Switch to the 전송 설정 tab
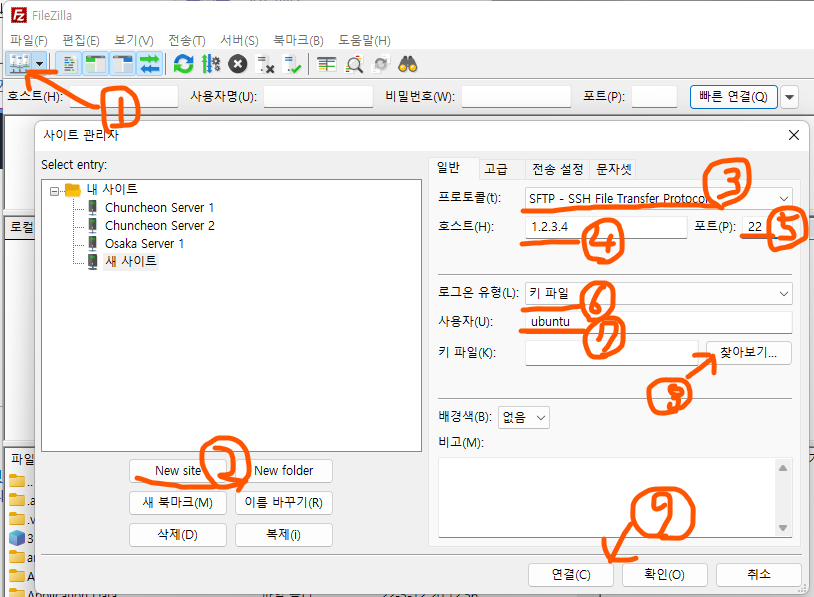Viewport: 814px width, 597px height. pos(558,169)
